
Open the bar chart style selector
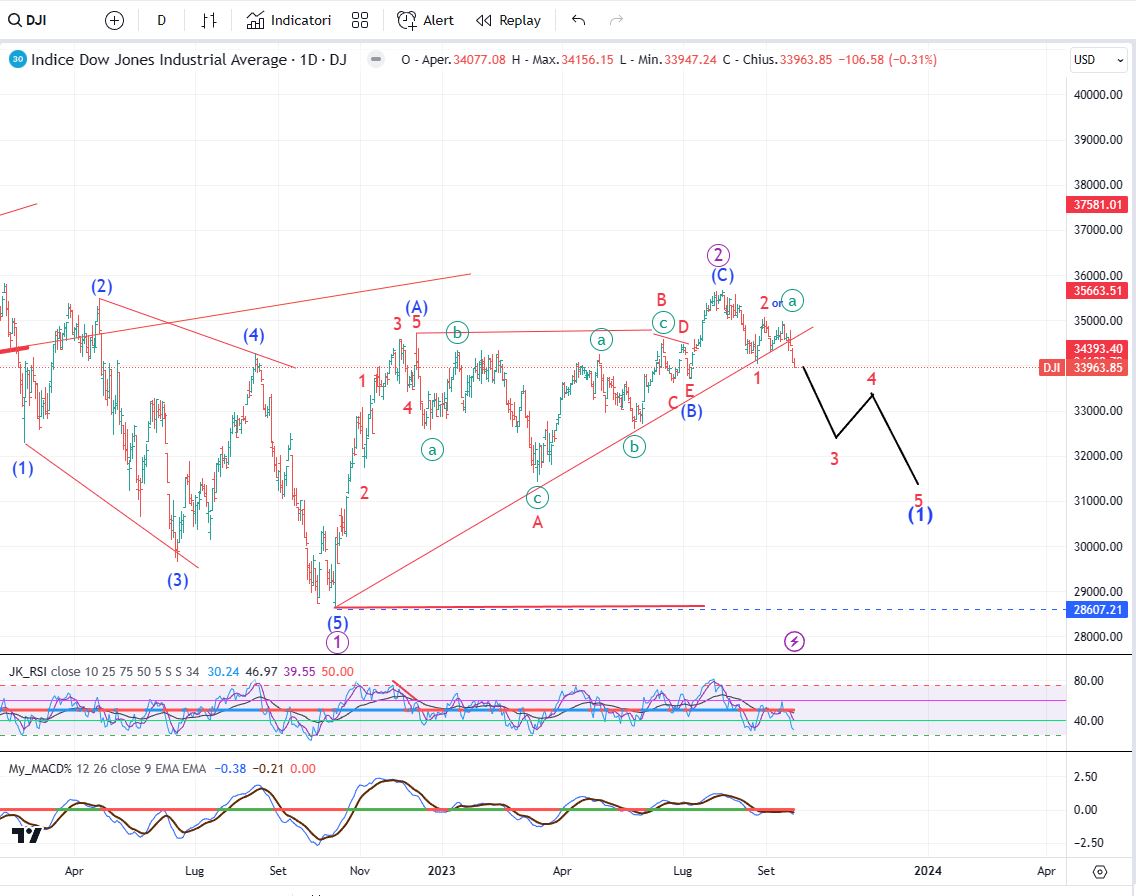(x=209, y=20)
